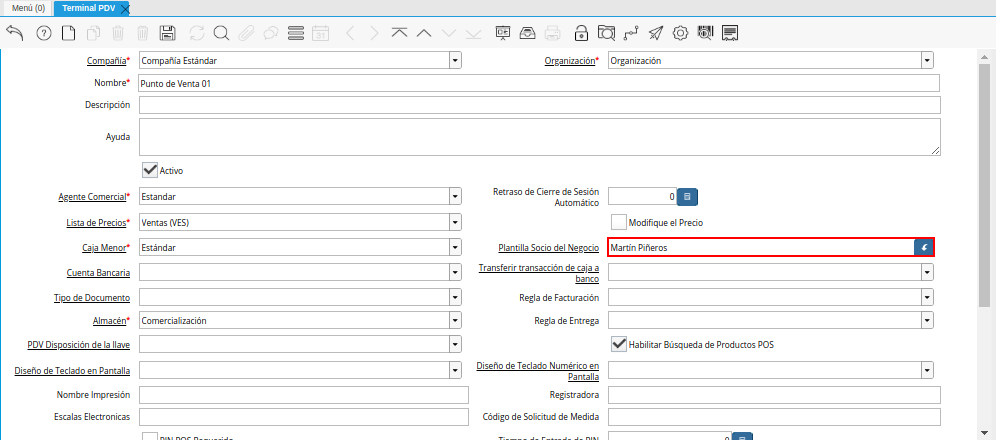The width and height of the screenshot is (996, 440).
Task: Click the padlock record lock icon
Action: pos(579,33)
